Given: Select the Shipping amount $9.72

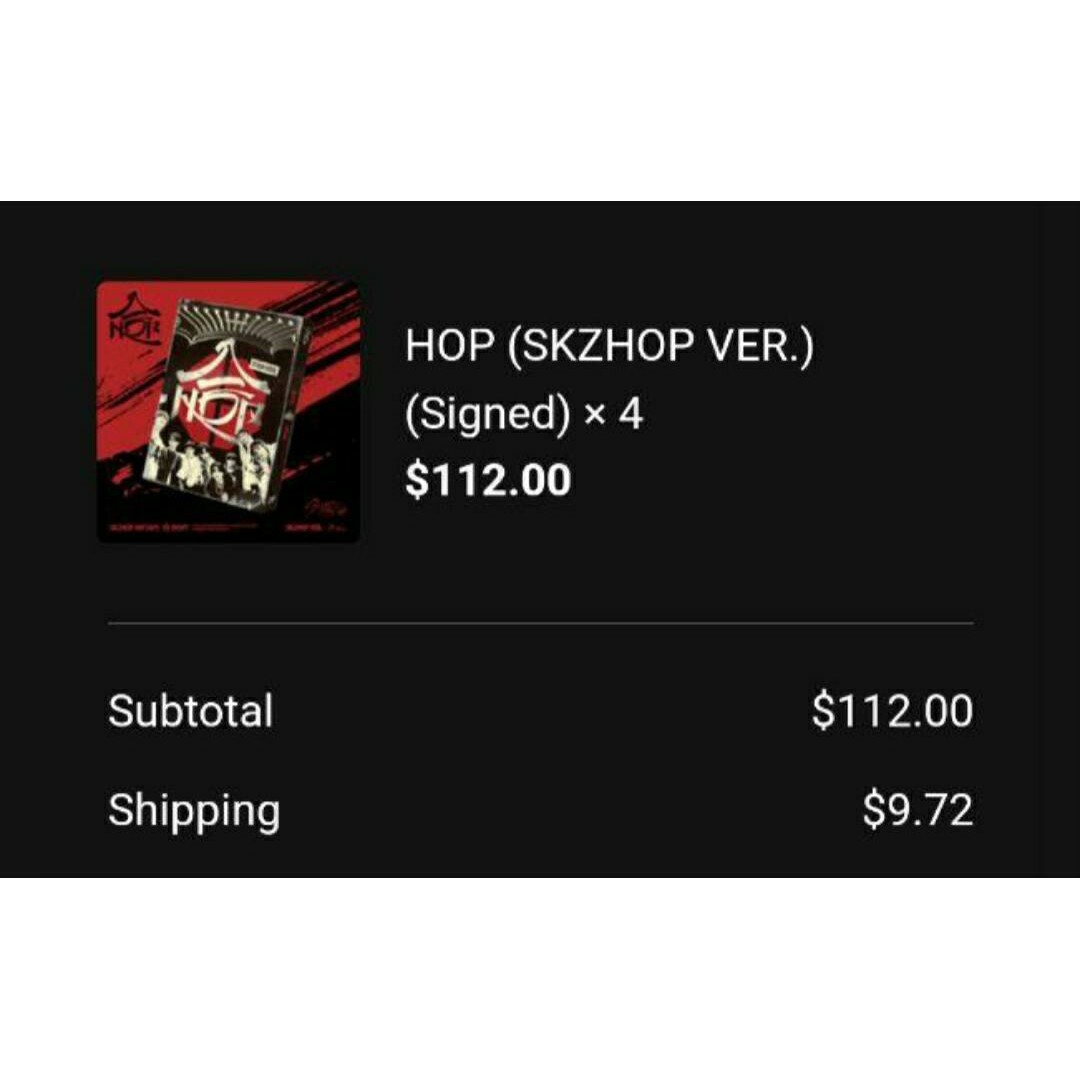Looking at the screenshot, I should [x=917, y=809].
